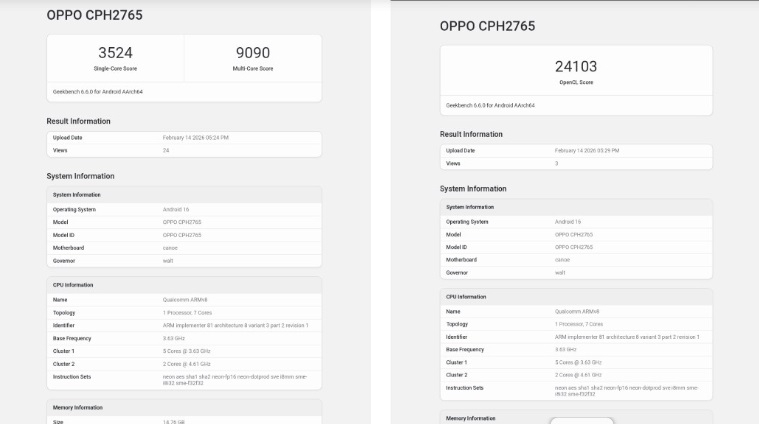Click the "CPU Information" table header on the CPU page
The image size is (759, 424).
(x=73, y=285)
